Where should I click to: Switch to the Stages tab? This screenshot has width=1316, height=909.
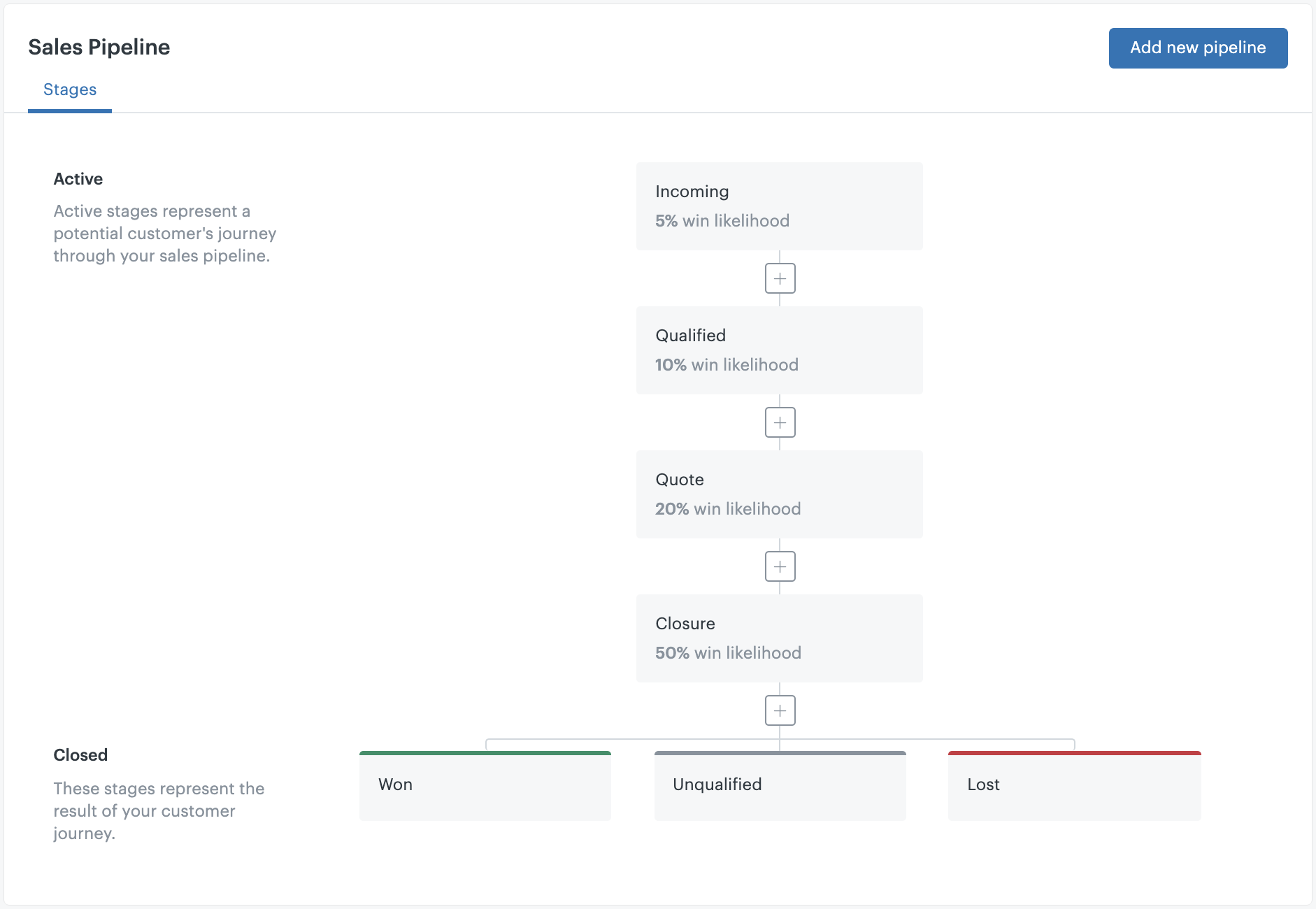70,90
